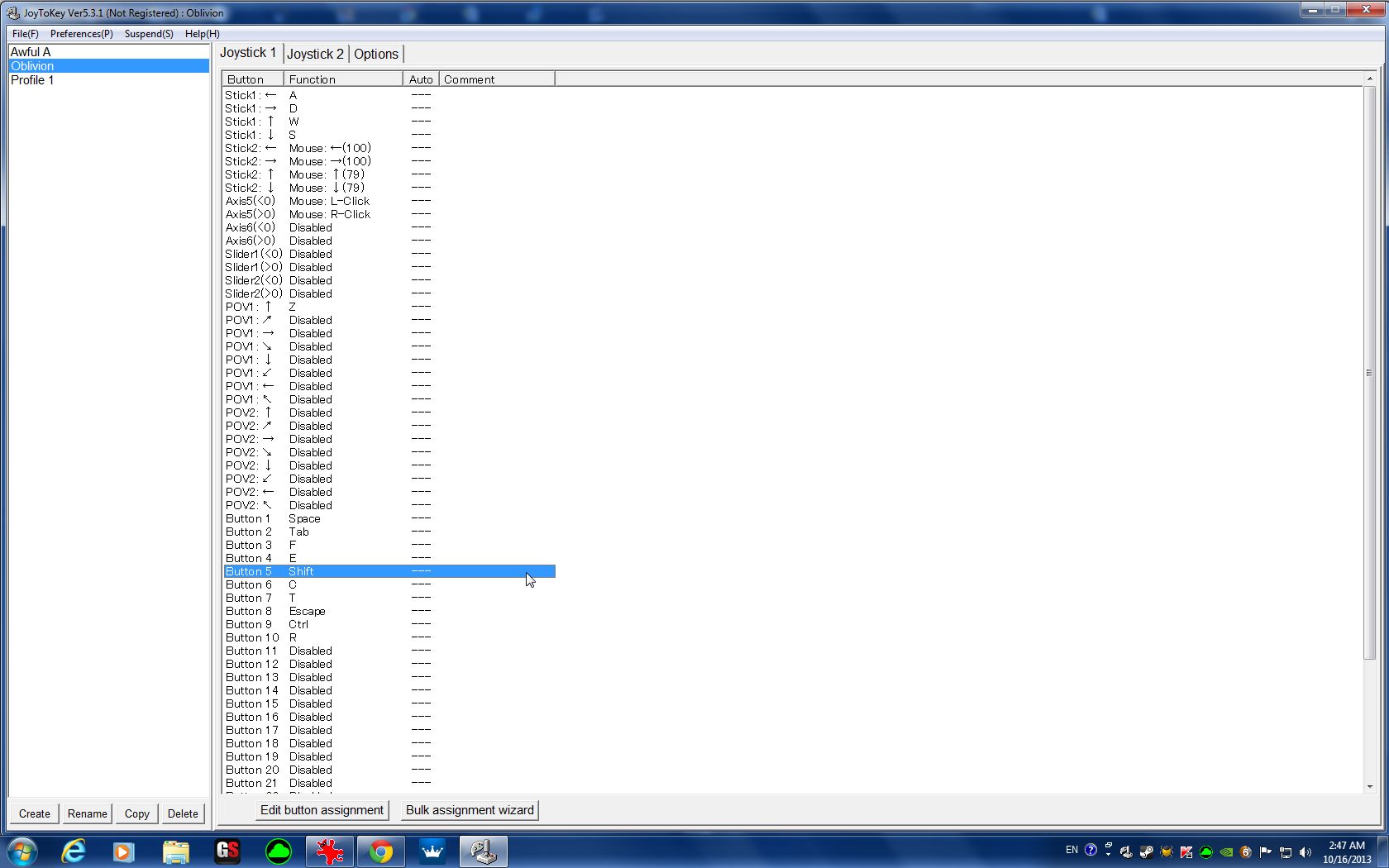Open Windows Explorer folder icon
The height and width of the screenshot is (868, 1389).
(175, 851)
